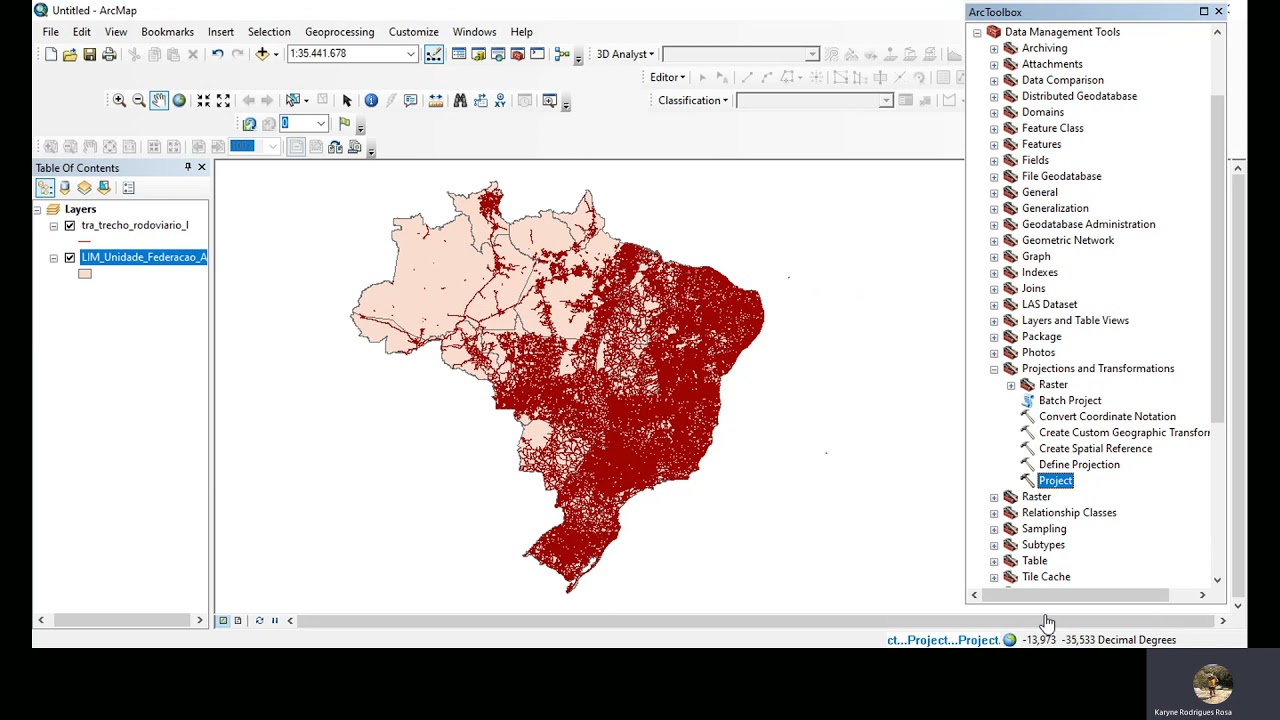Open the Editor dropdown menu
The width and height of the screenshot is (1280, 720).
[x=667, y=77]
